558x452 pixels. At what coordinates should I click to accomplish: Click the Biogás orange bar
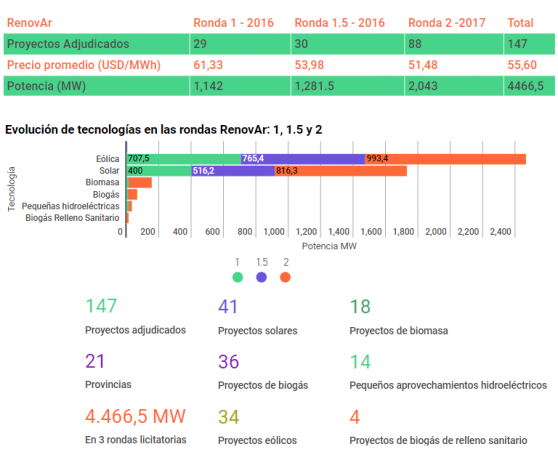(132, 194)
